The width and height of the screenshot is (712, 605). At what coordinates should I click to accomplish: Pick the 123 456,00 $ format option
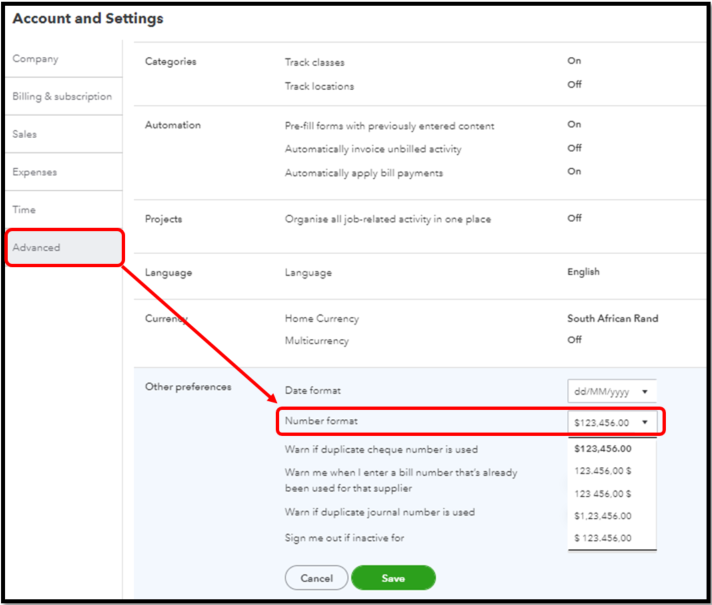click(x=603, y=494)
